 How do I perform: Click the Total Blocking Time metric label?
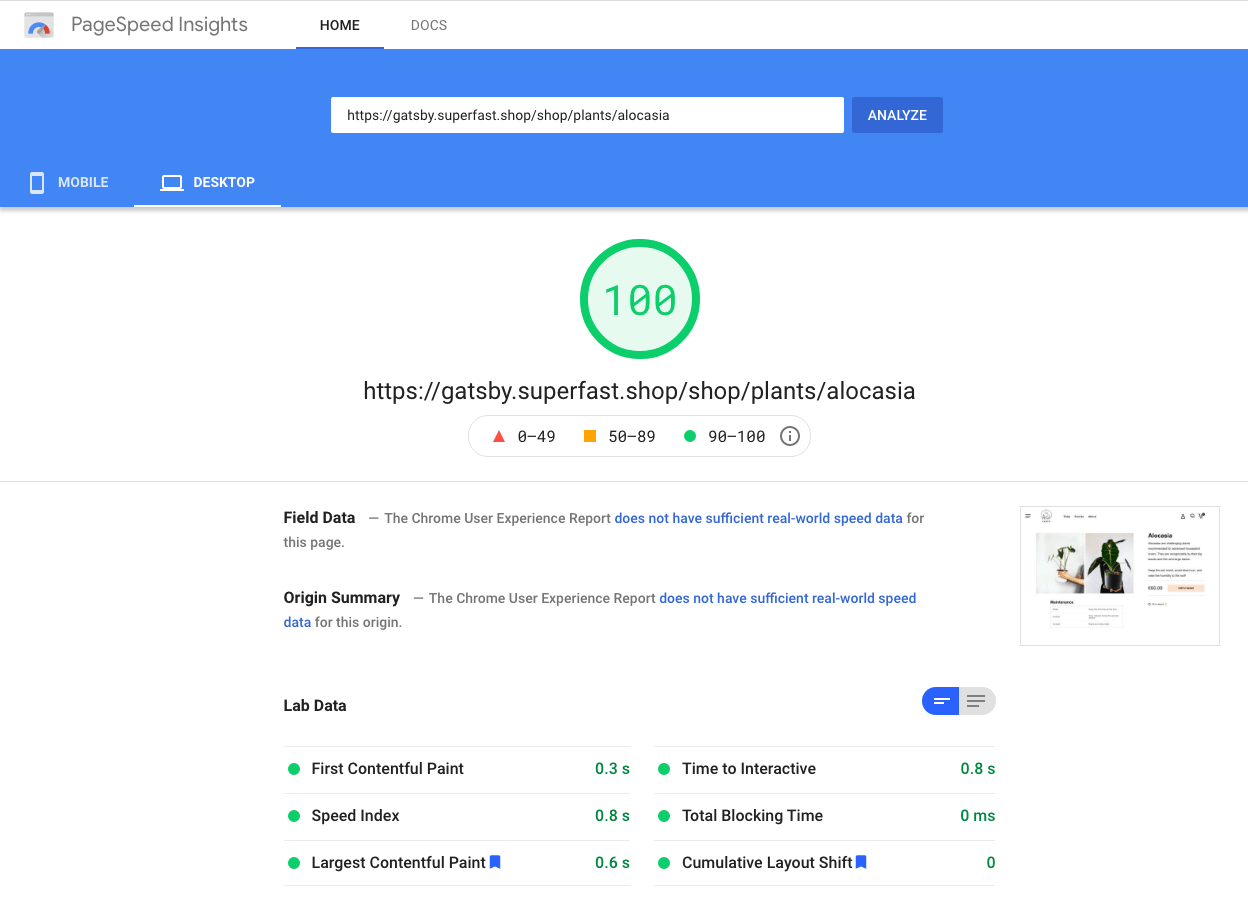tap(752, 816)
